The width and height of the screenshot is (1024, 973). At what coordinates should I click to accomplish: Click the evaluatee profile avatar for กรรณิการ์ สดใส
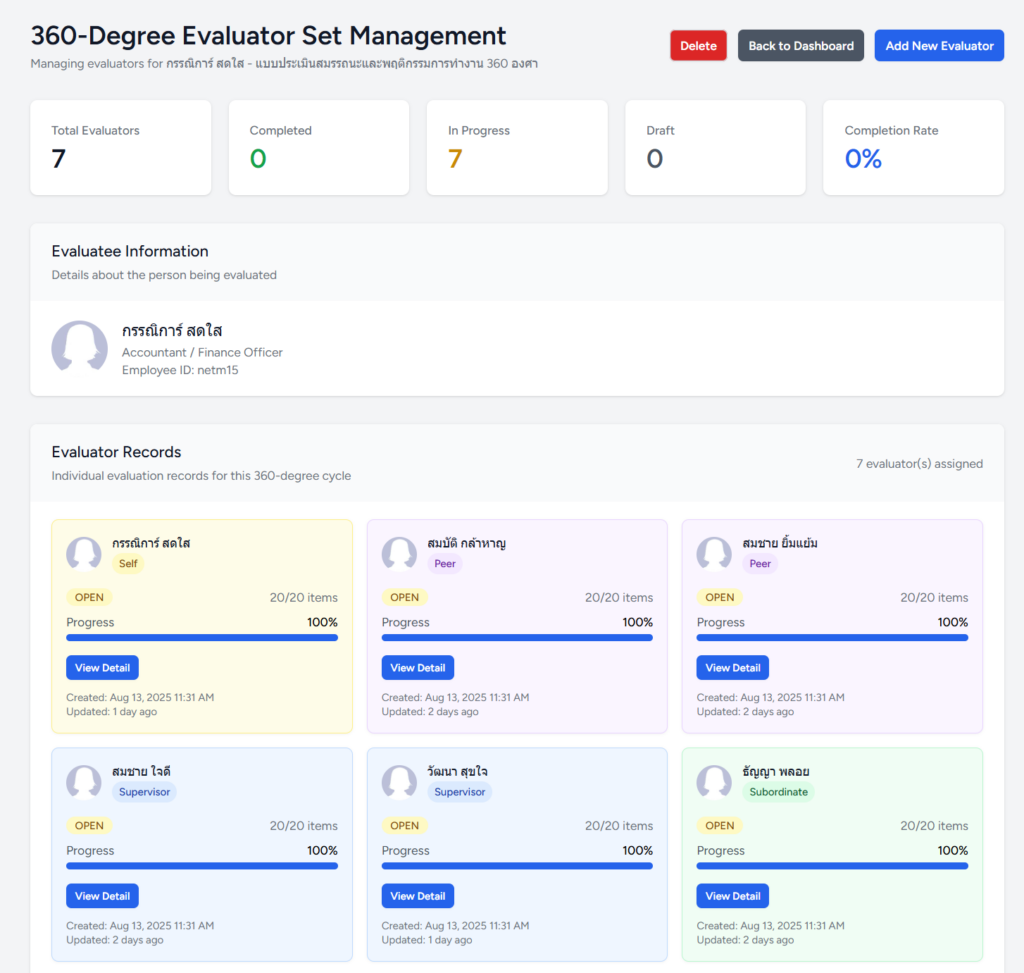80,346
